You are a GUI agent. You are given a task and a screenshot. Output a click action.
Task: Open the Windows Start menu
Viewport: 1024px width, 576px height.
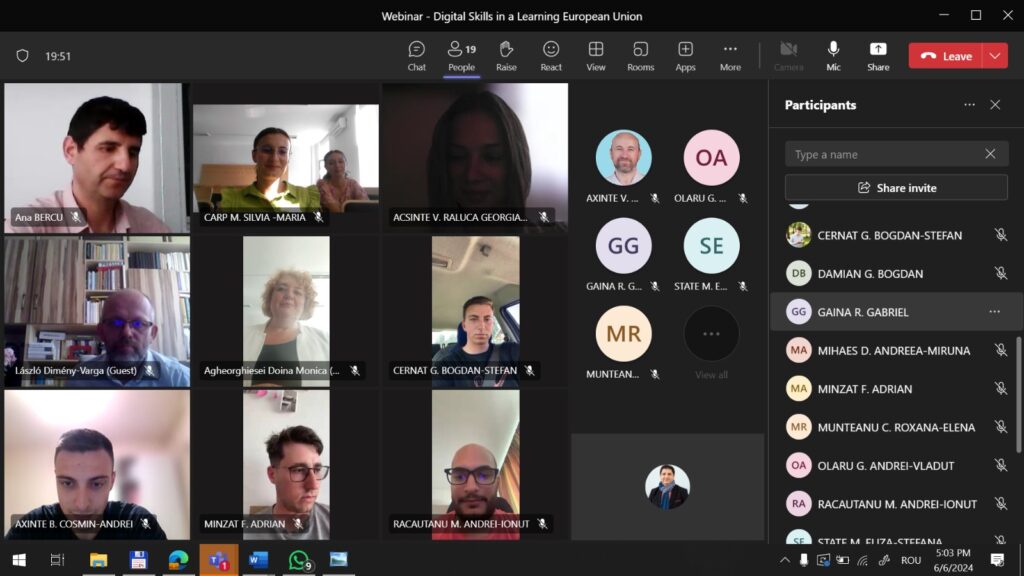19,560
